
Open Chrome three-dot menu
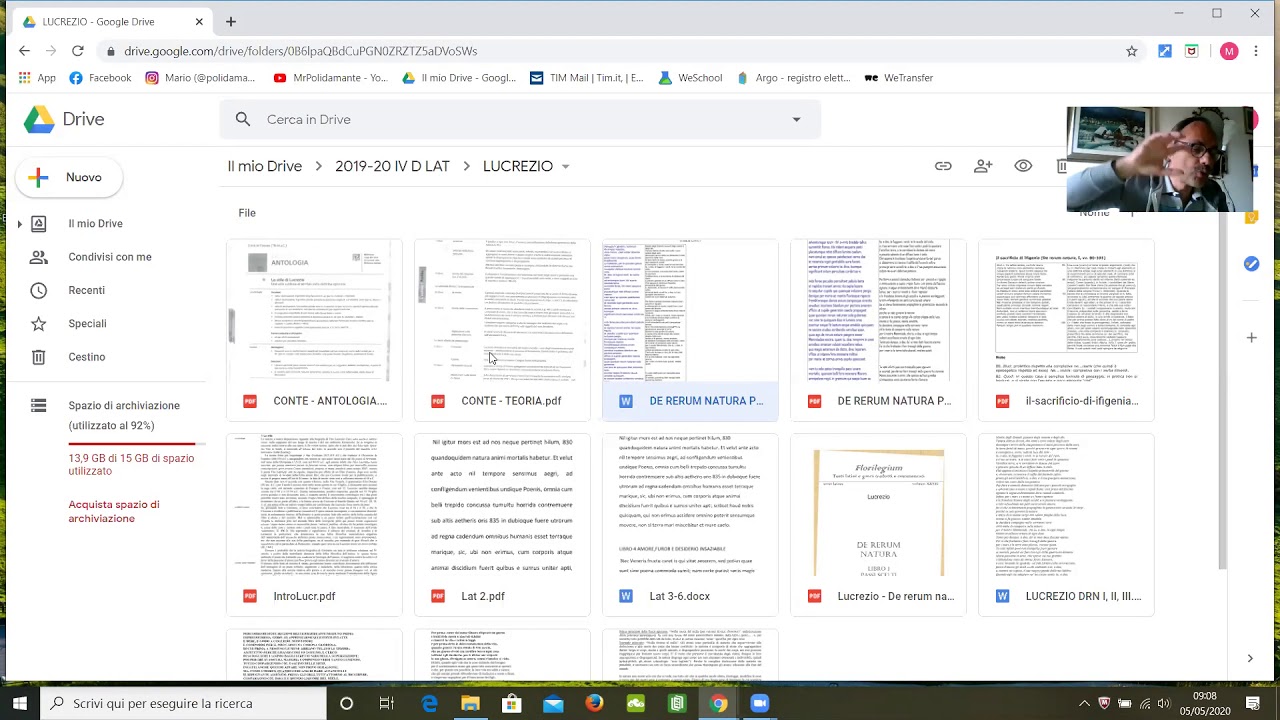coord(1256,51)
